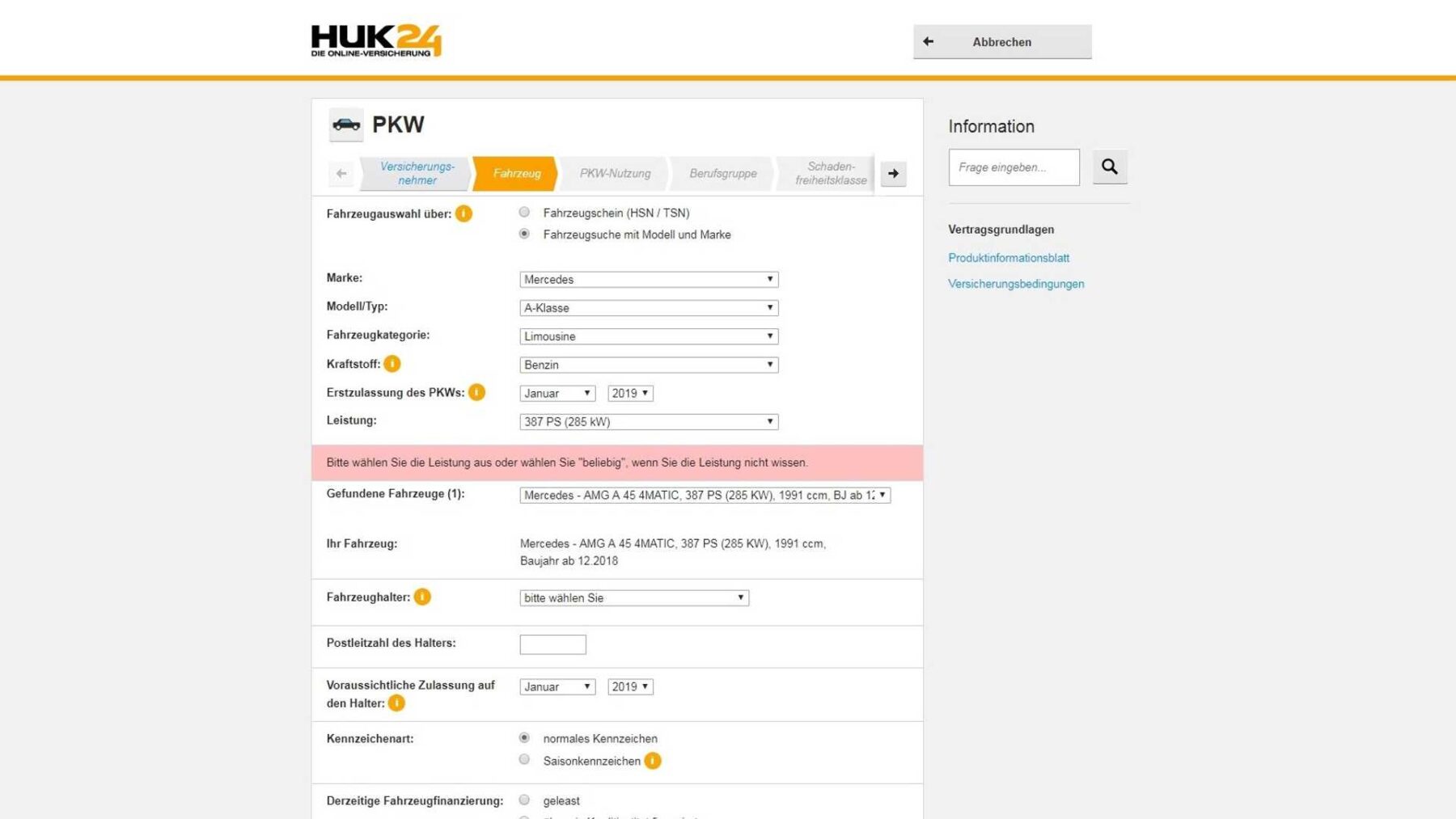Click the magnifier search icon

(x=1110, y=167)
